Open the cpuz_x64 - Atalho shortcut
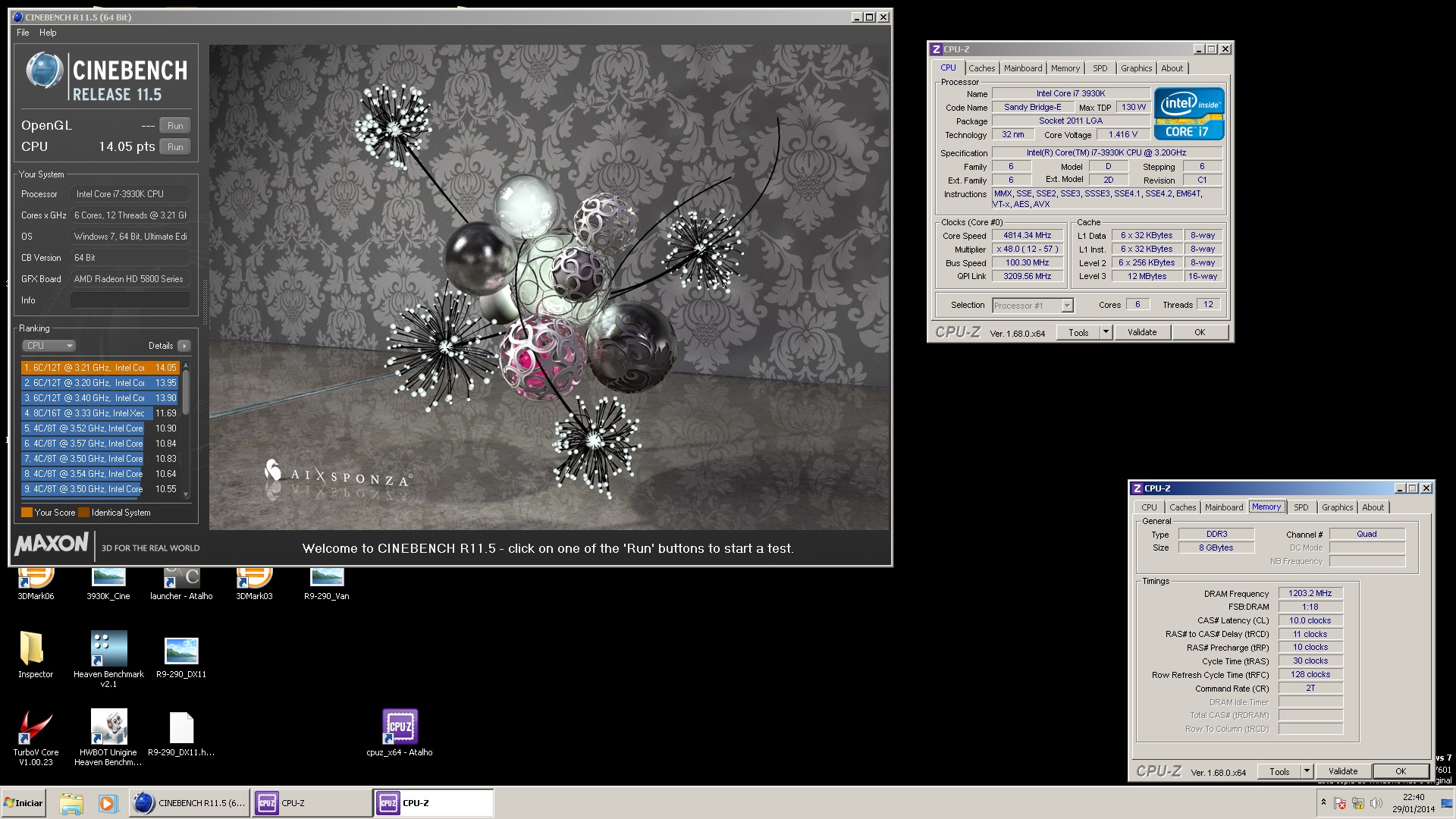Image resolution: width=1456 pixels, height=819 pixels. [400, 733]
